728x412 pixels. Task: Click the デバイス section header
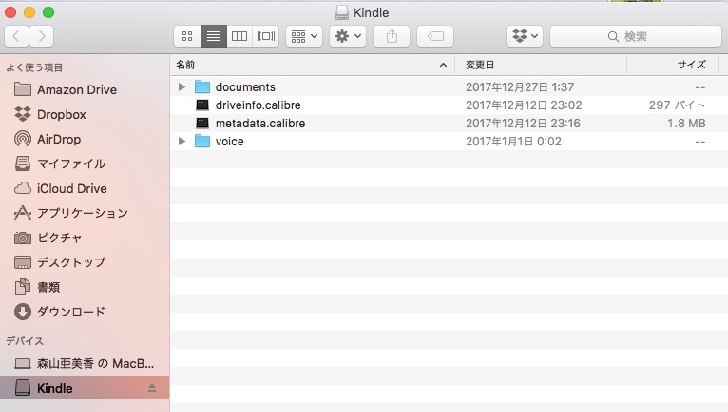pos(25,340)
